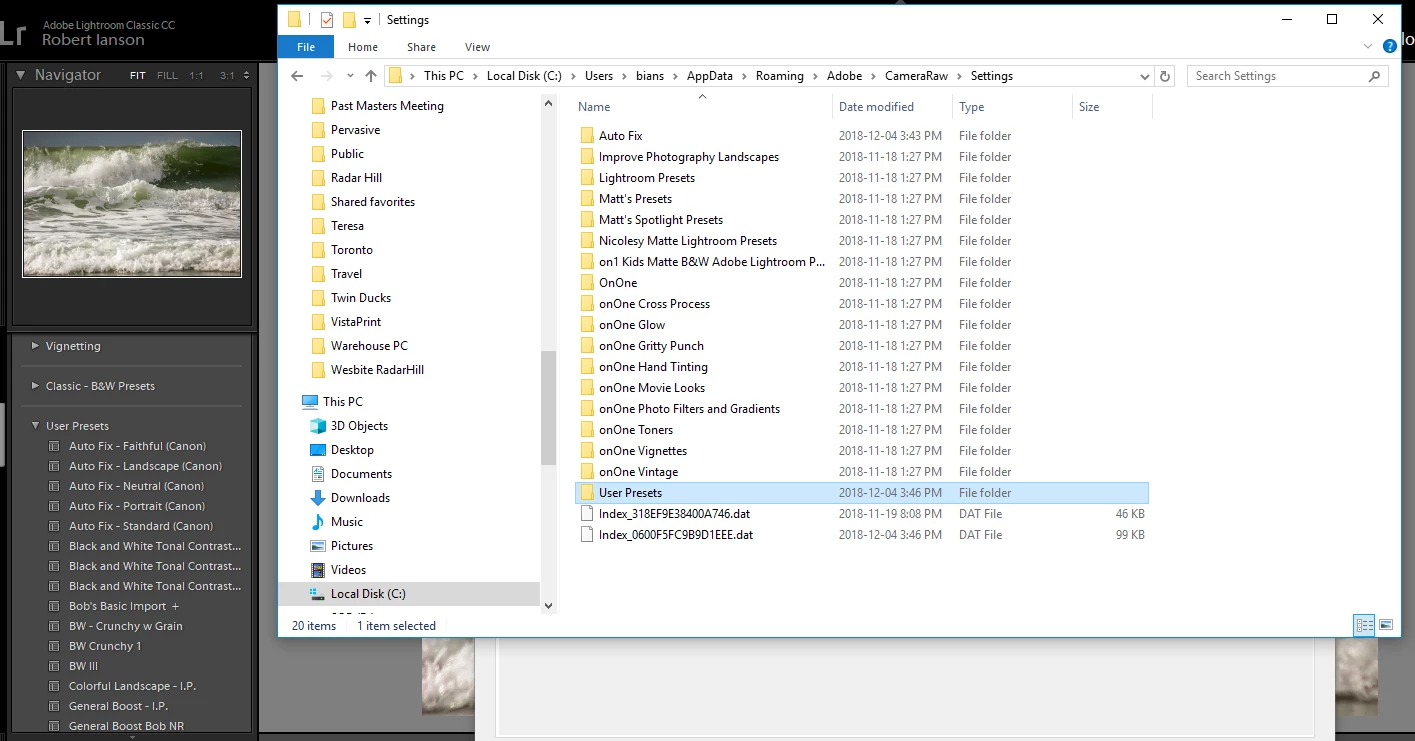
Task: Apply Auto Fix - Landscape (Canon) preset
Action: pos(145,466)
